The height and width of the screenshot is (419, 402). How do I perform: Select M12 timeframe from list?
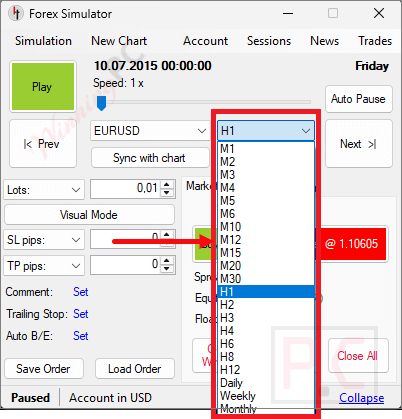266,240
